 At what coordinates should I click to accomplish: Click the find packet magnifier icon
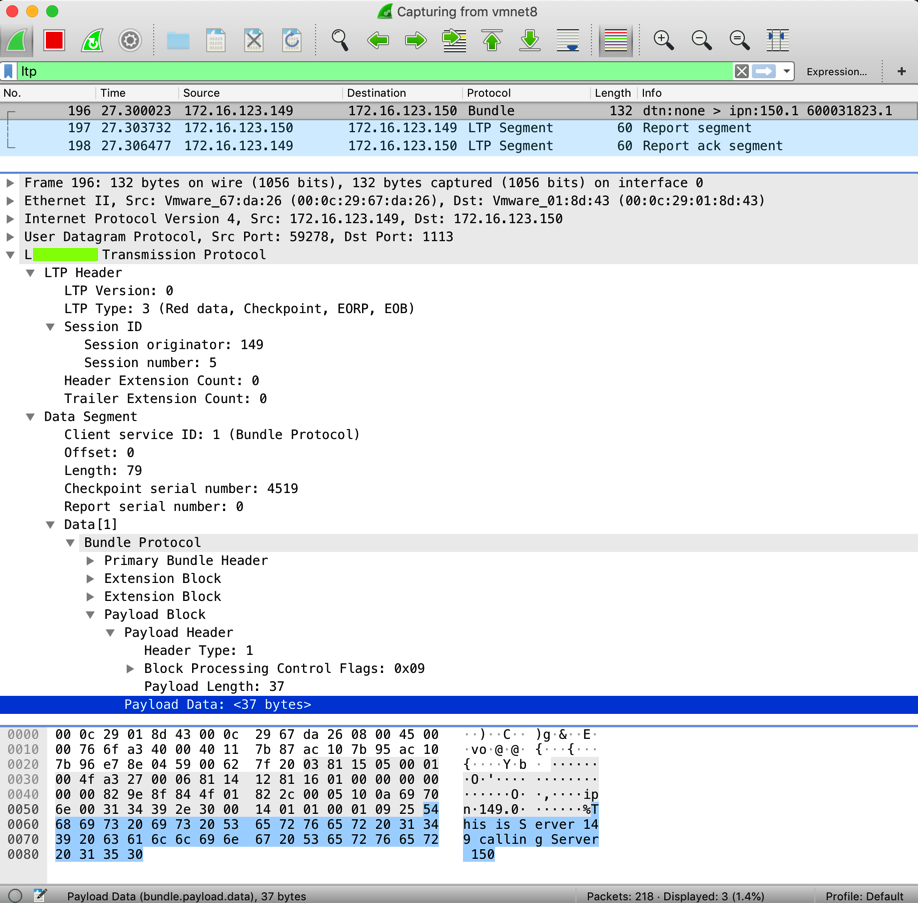(340, 40)
